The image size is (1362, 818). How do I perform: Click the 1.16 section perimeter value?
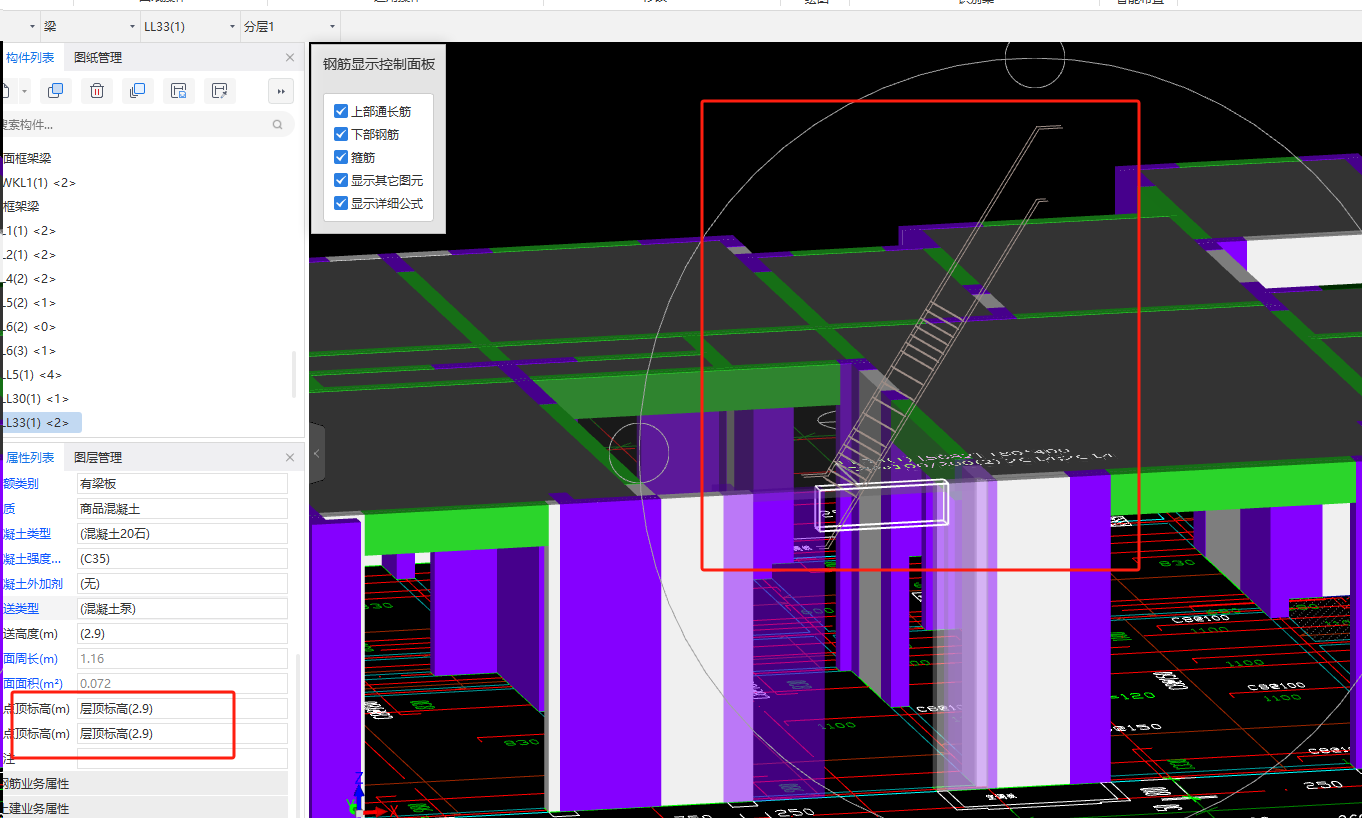[x=182, y=659]
